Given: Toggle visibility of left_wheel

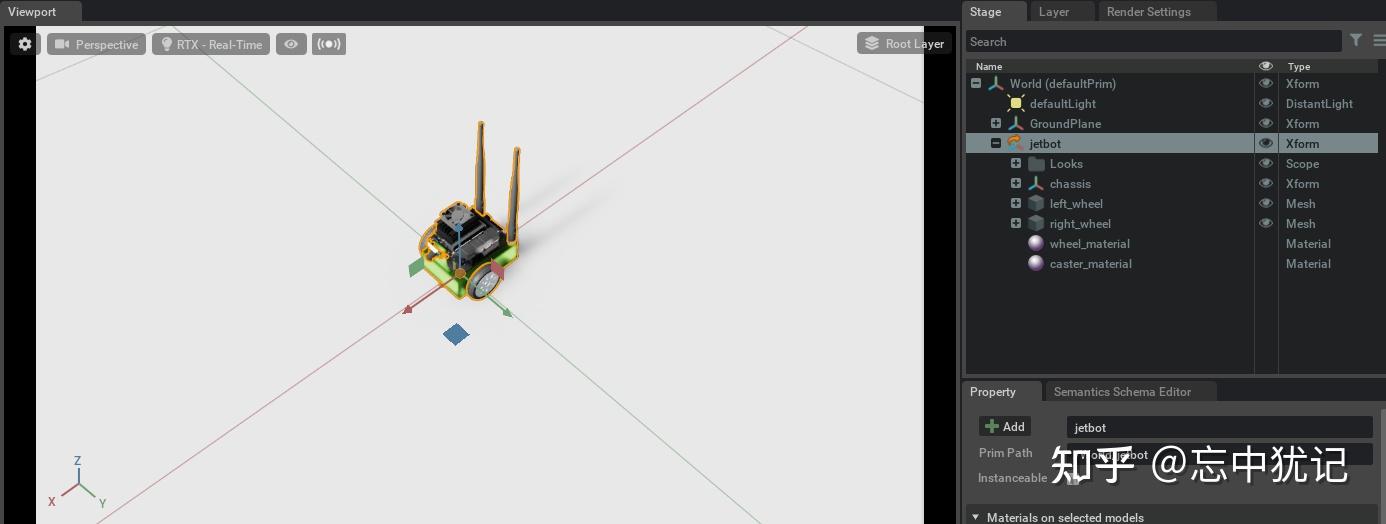Looking at the screenshot, I should (x=1266, y=204).
